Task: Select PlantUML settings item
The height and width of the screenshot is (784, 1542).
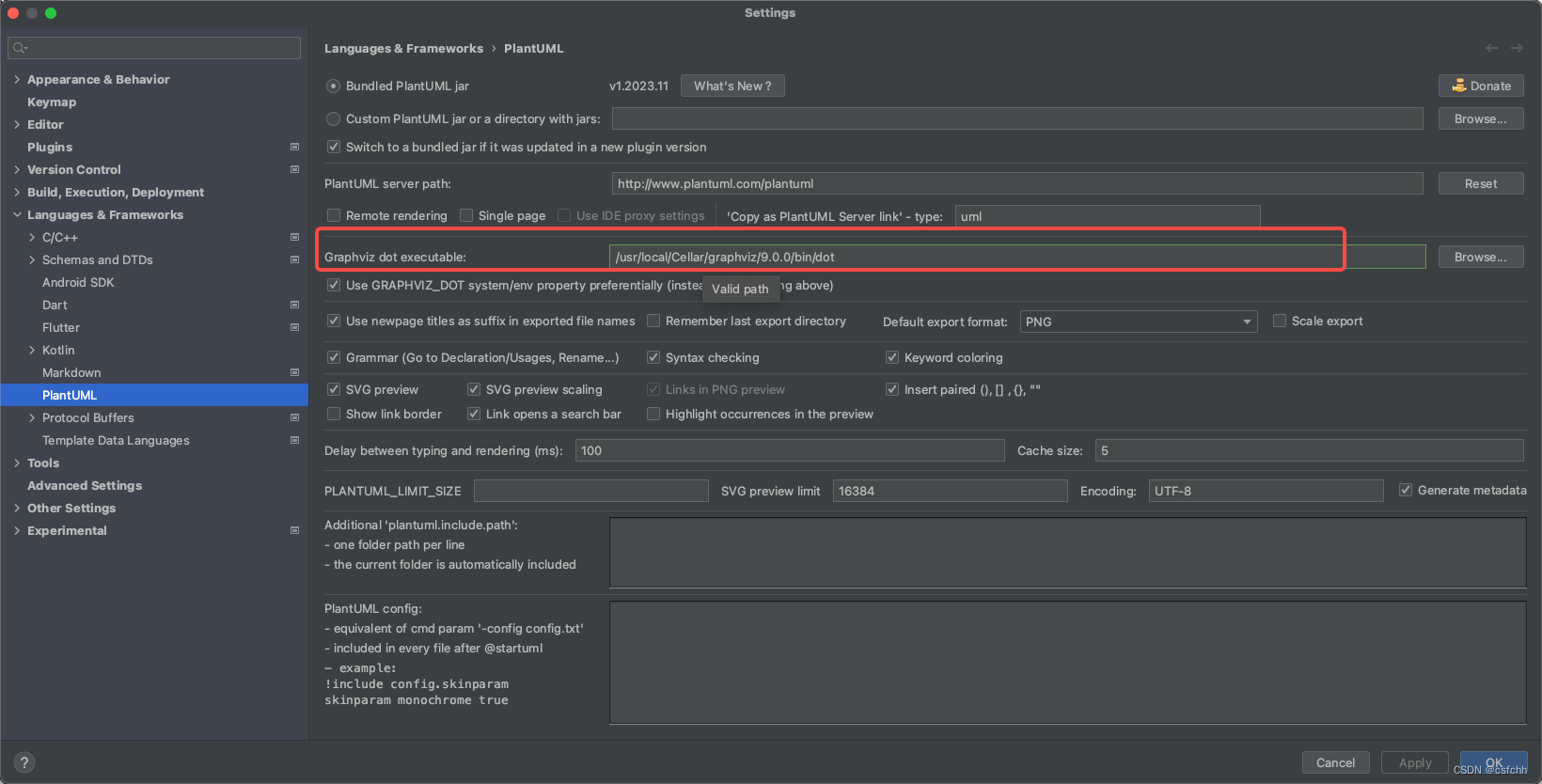Action: [154, 395]
